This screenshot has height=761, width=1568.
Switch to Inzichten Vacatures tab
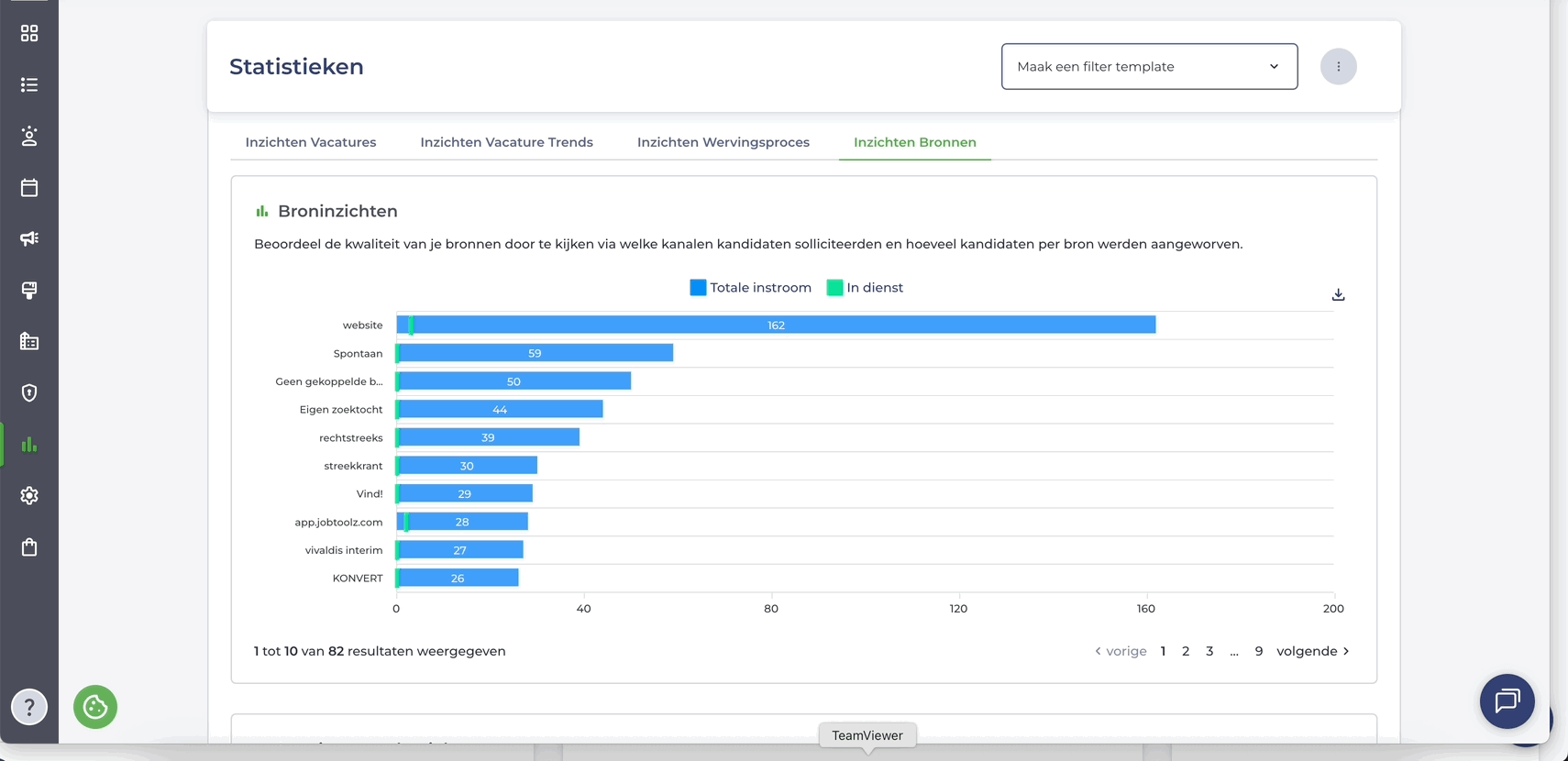(x=311, y=142)
